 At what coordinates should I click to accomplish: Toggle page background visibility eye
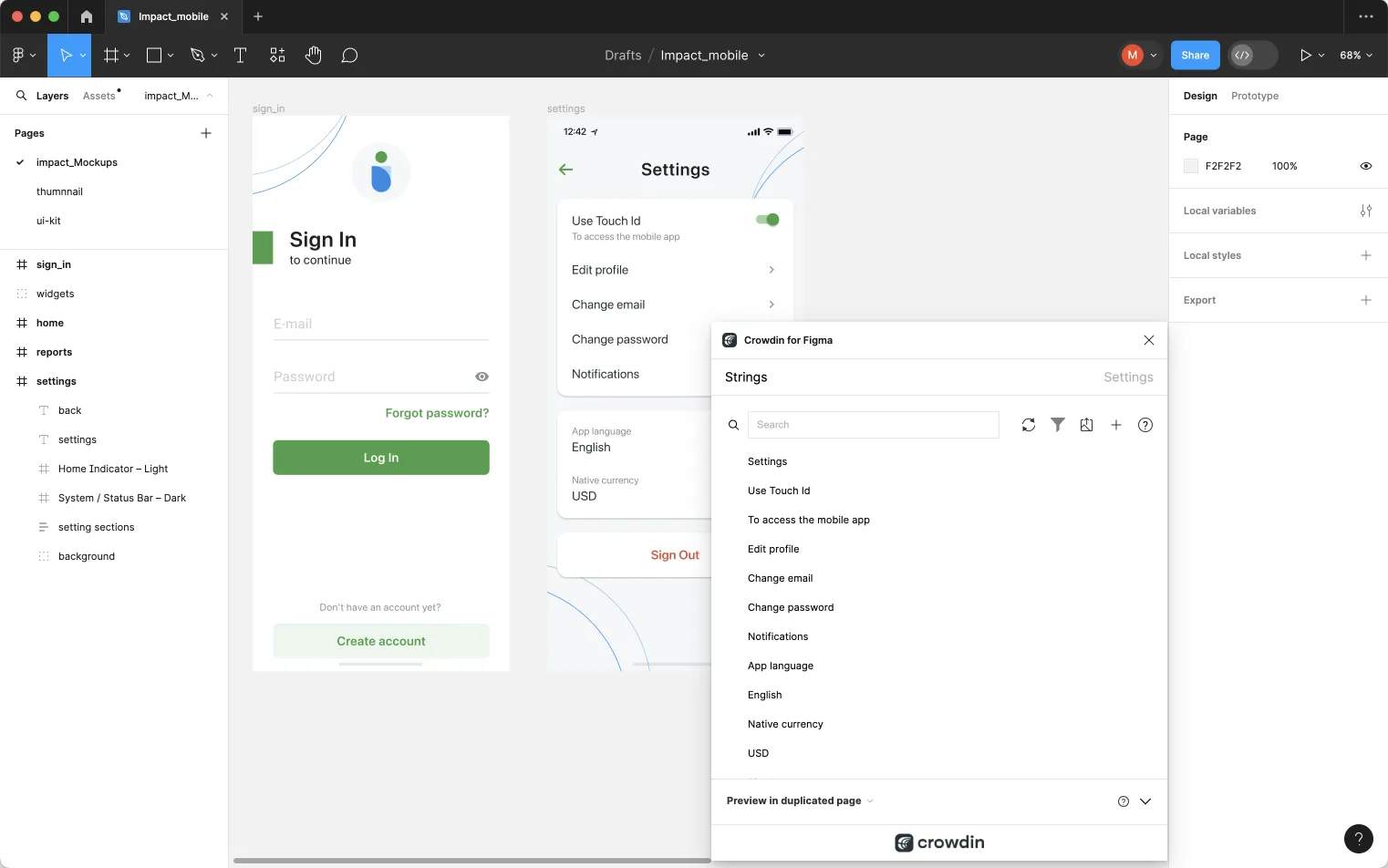(x=1366, y=166)
